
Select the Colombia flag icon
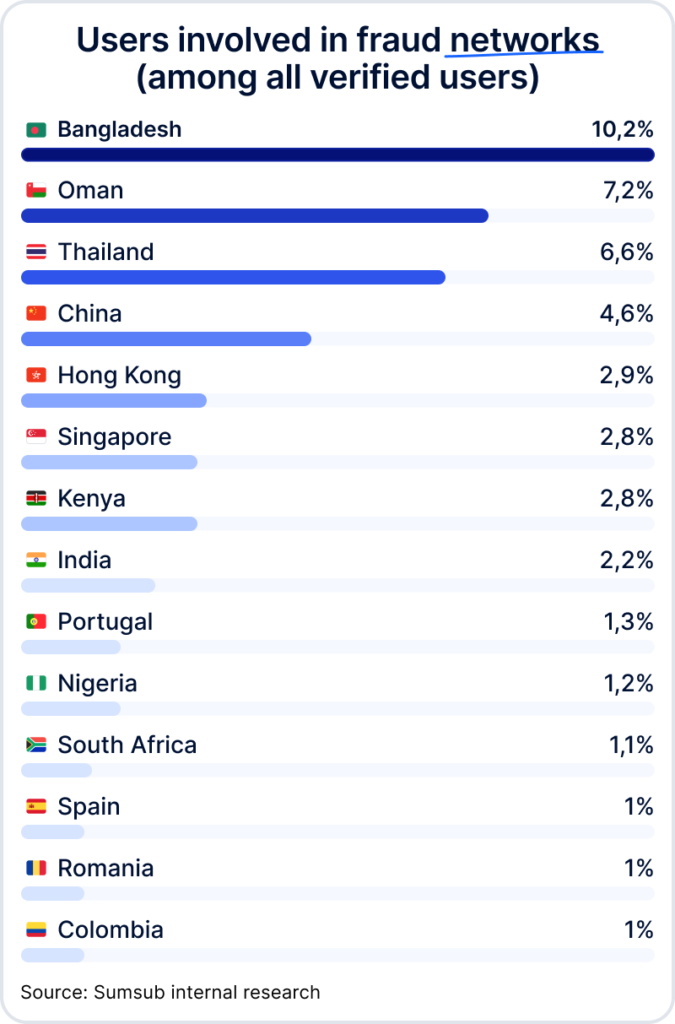tap(36, 930)
